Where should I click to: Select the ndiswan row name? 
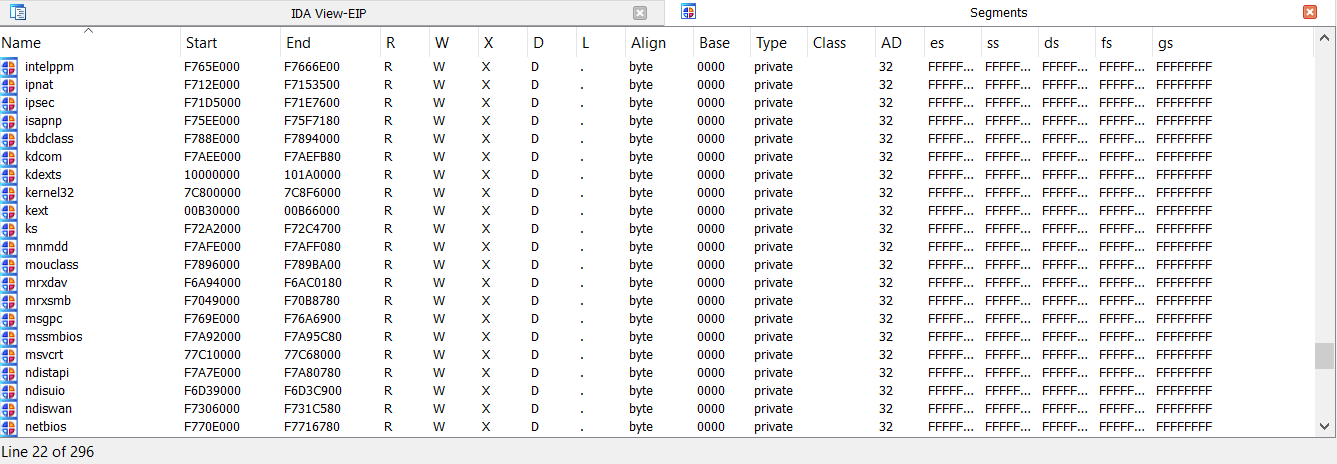[48, 409]
